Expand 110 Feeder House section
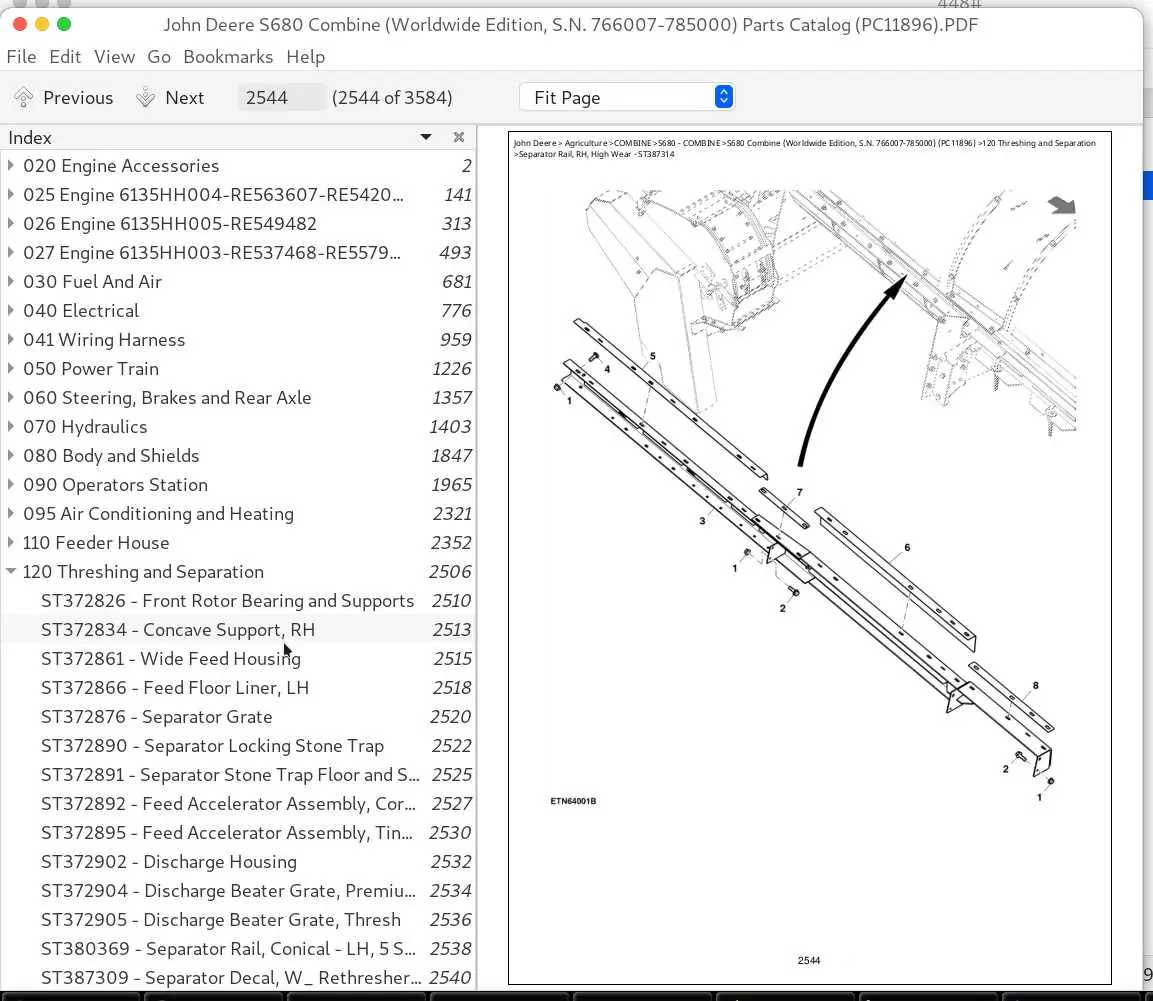The height and width of the screenshot is (1001, 1153). tap(10, 543)
